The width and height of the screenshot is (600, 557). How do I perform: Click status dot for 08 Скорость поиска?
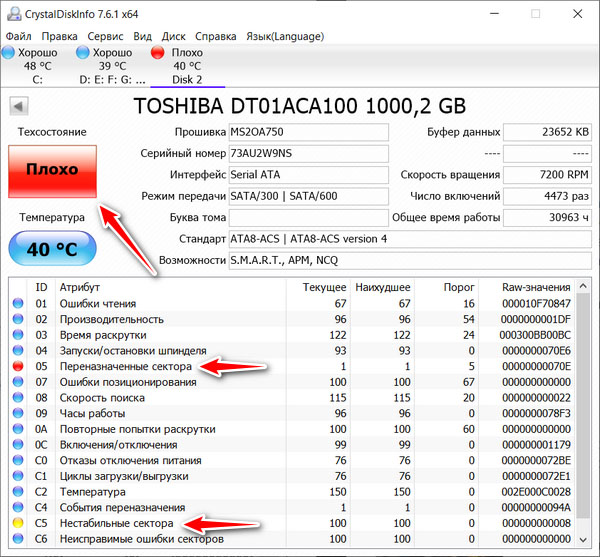(18, 397)
